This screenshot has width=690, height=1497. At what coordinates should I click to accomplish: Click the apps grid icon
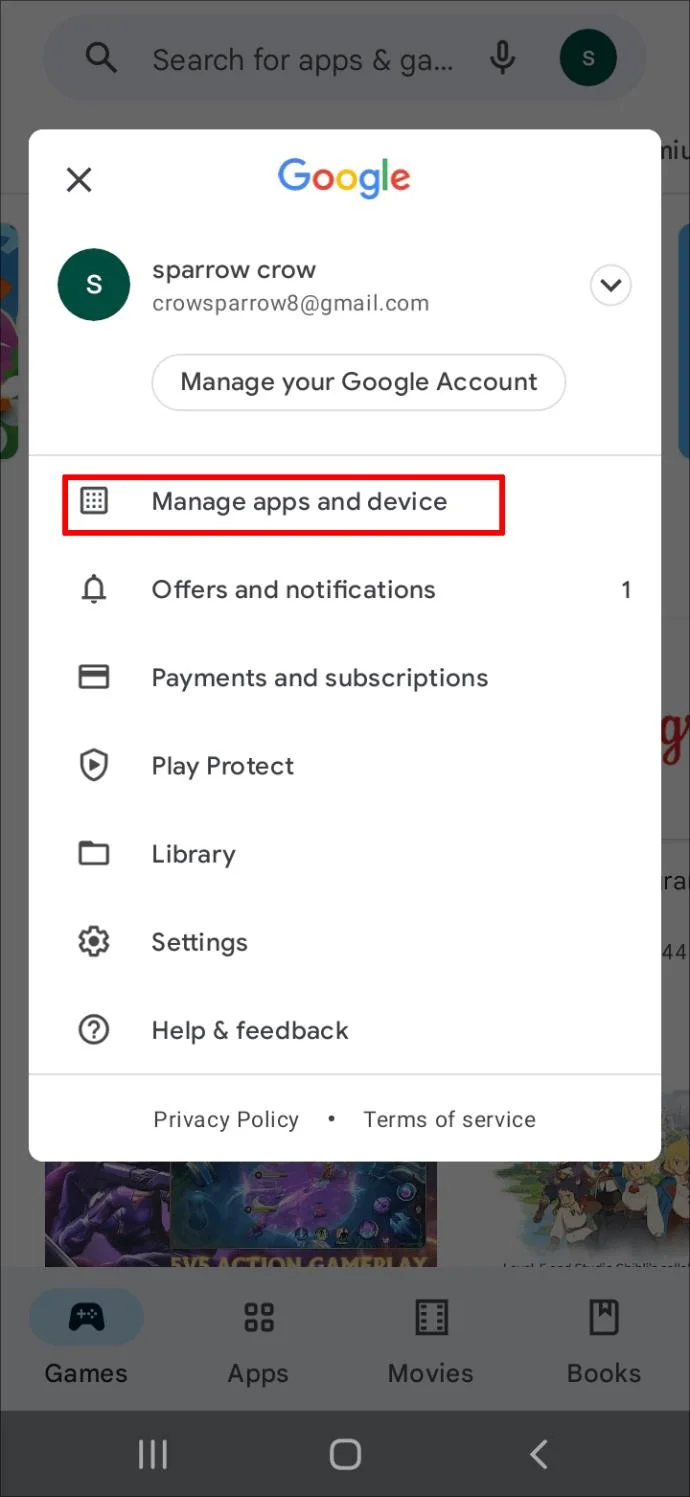pyautogui.click(x=94, y=501)
